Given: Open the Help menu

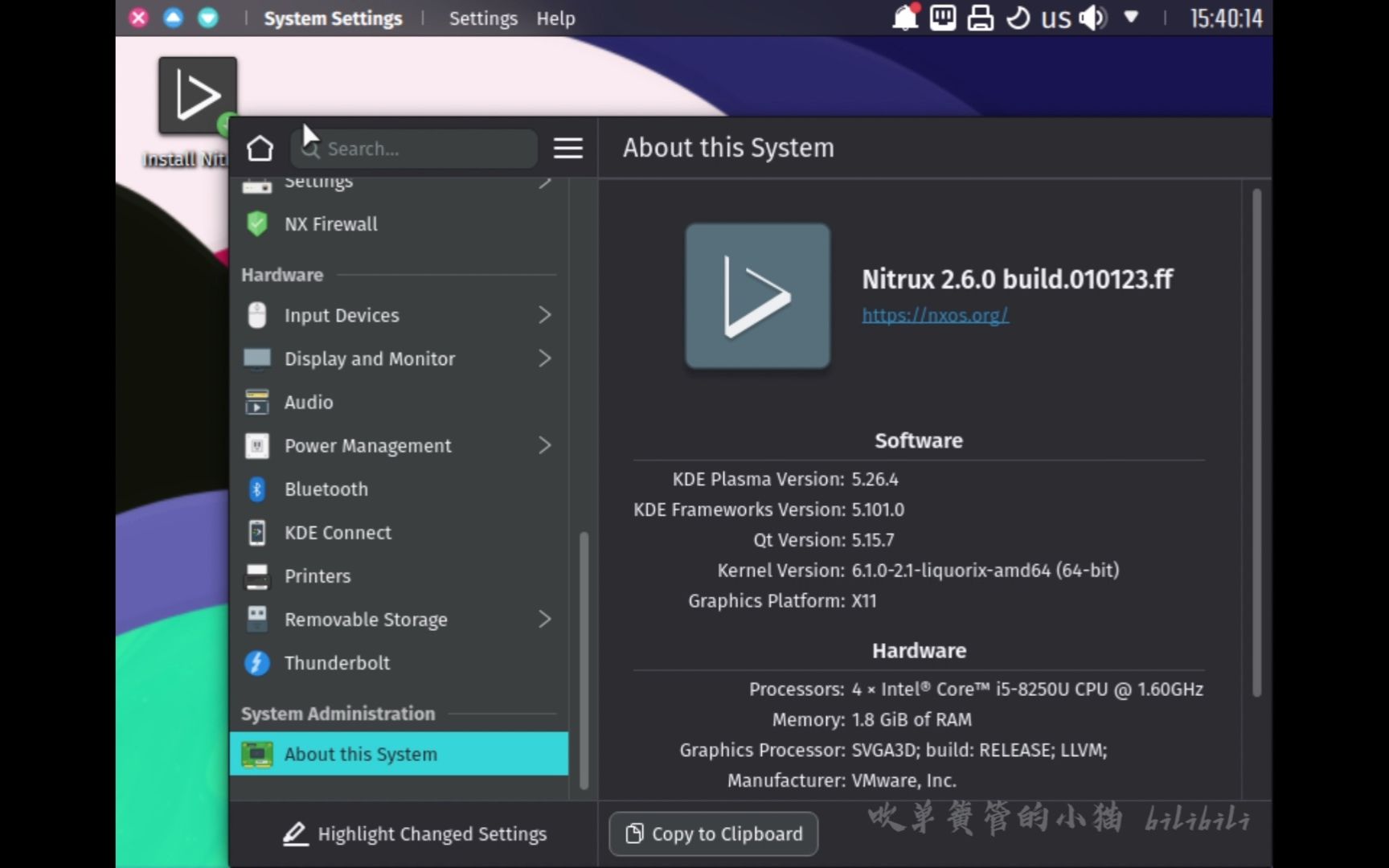Looking at the screenshot, I should pyautogui.click(x=555, y=18).
